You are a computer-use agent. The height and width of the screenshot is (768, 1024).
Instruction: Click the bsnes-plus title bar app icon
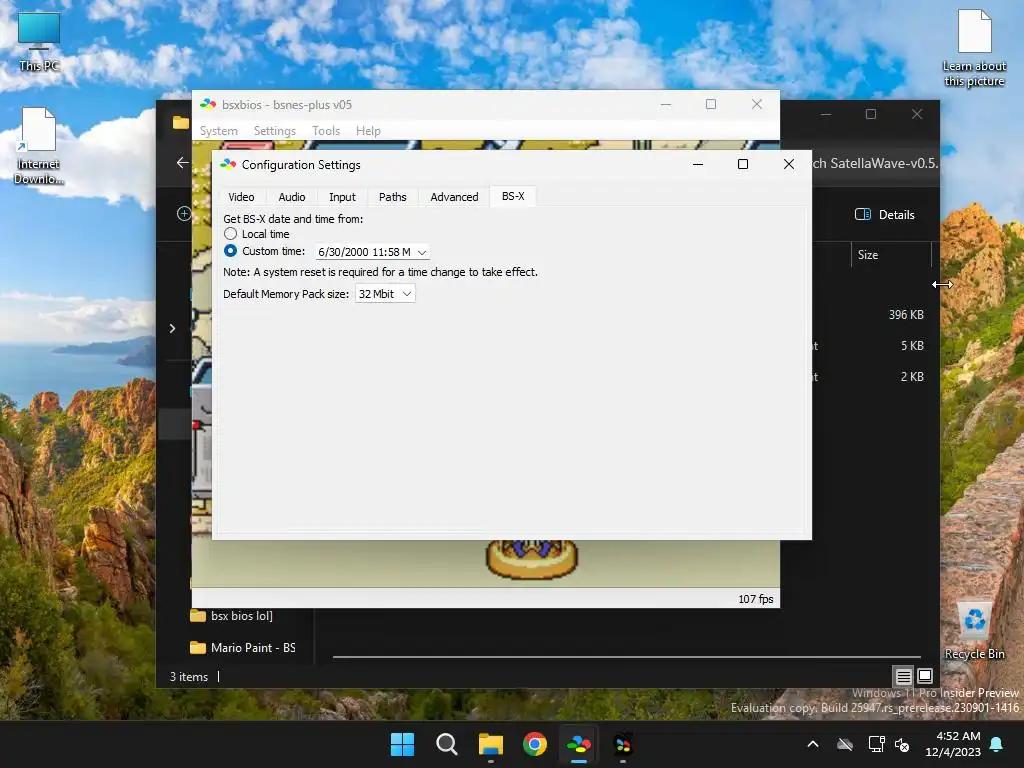(x=208, y=104)
